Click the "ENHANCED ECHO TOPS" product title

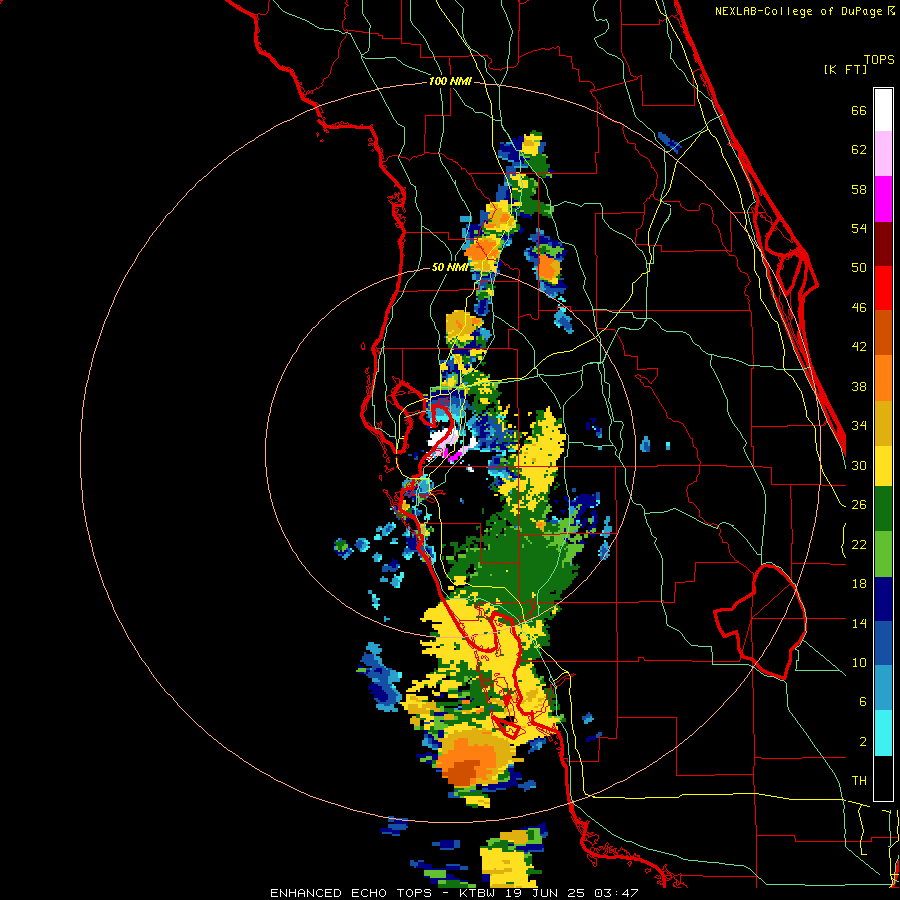(351, 893)
